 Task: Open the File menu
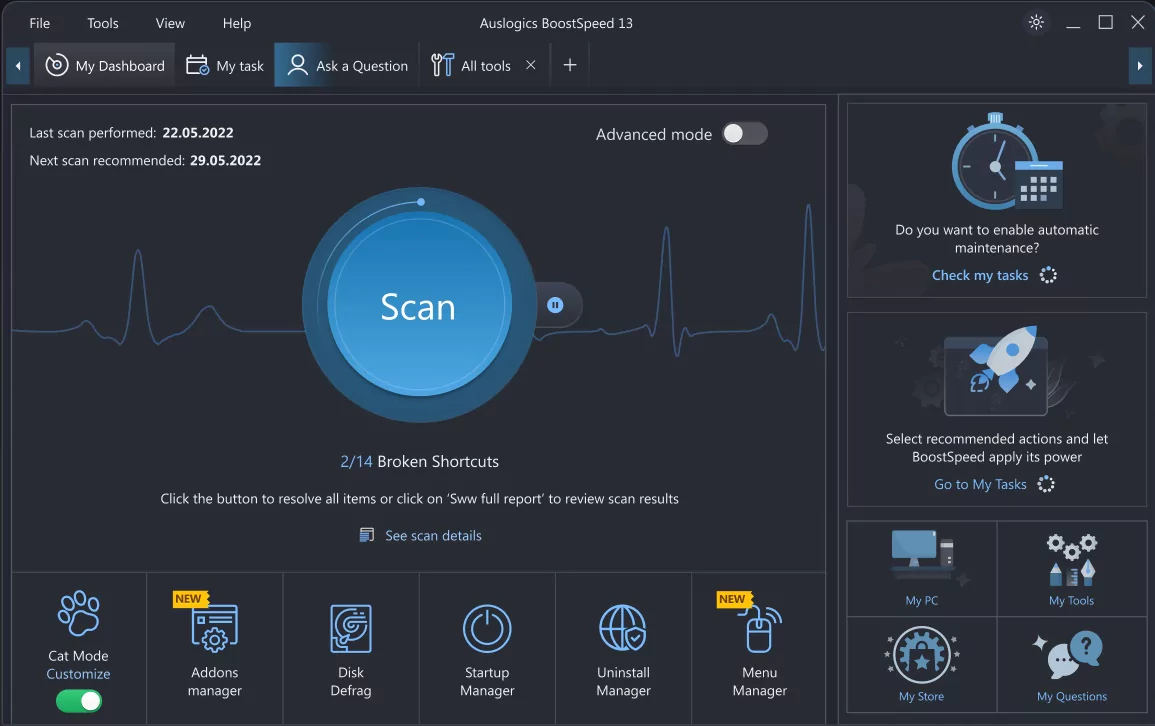(40, 23)
